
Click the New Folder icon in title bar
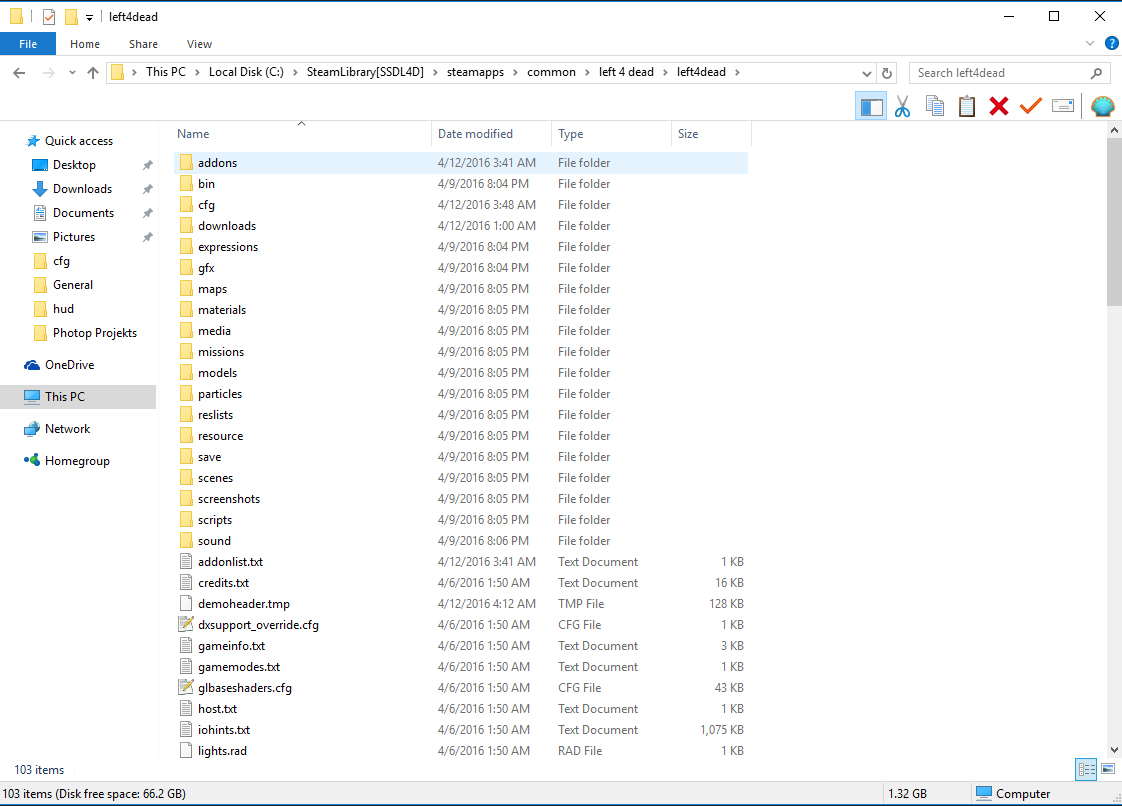click(x=71, y=16)
